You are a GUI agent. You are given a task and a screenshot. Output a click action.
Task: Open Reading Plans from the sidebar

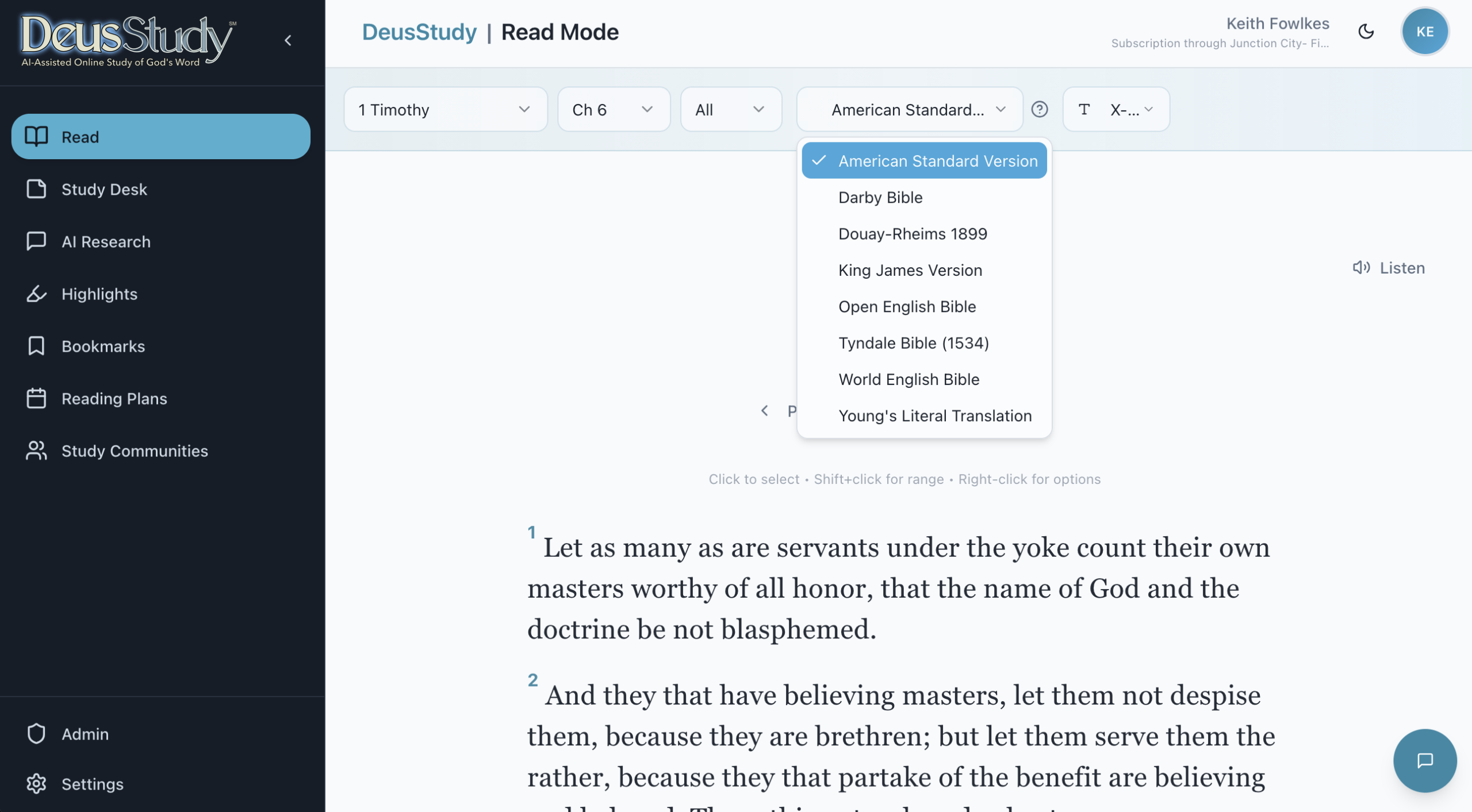coord(114,399)
